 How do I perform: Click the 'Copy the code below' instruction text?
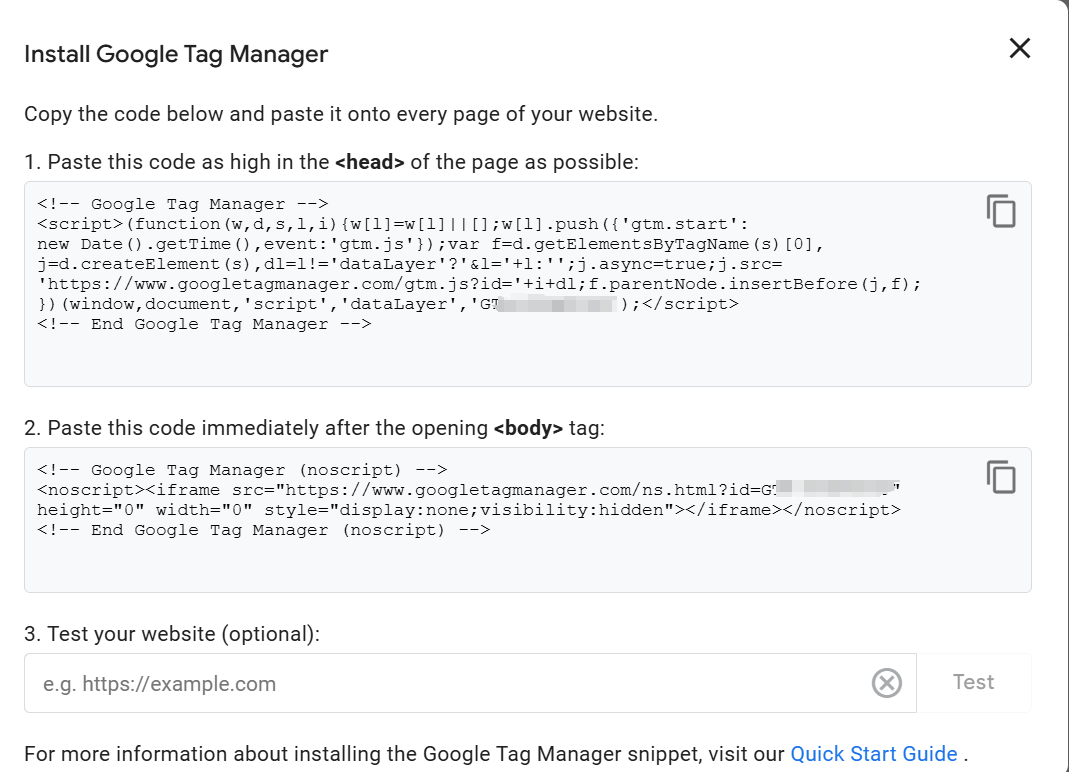pos(340,113)
